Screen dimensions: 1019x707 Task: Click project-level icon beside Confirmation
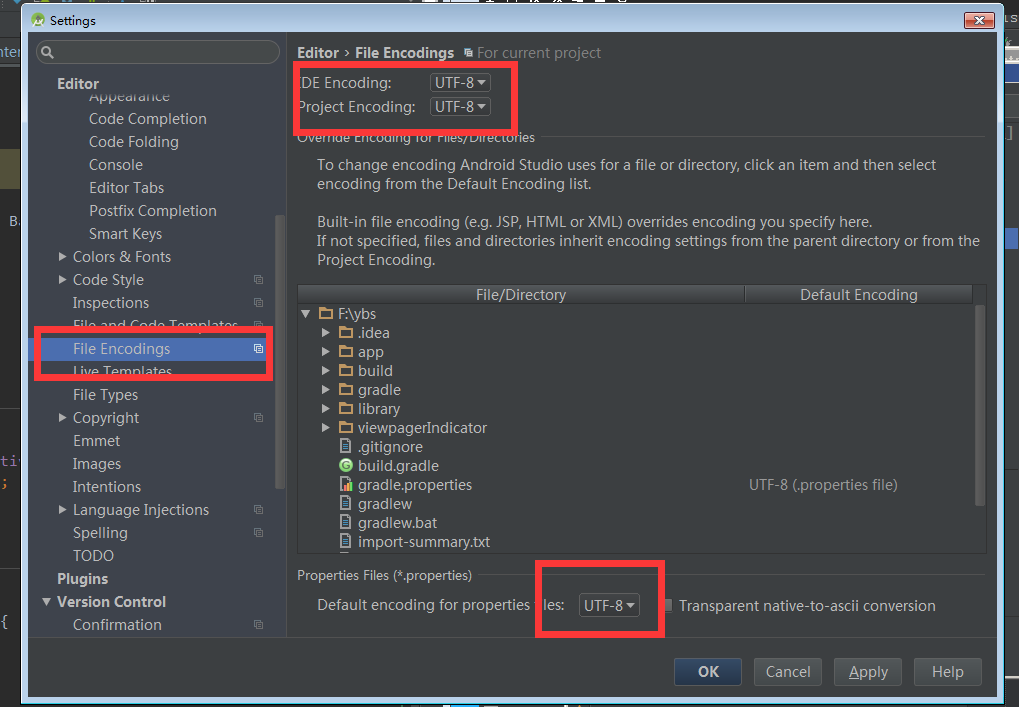(259, 624)
